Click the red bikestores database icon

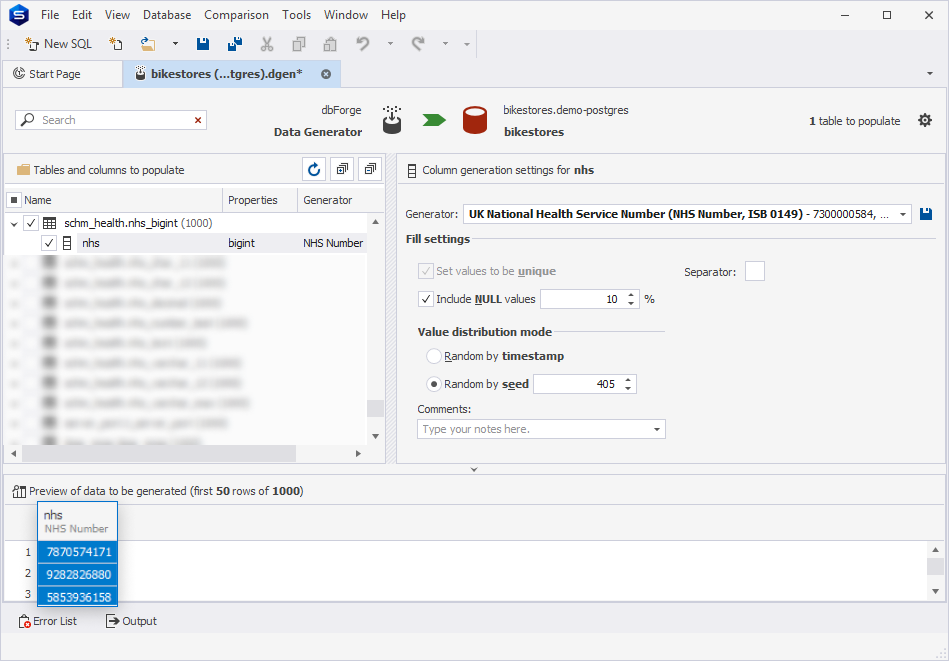tap(474, 120)
